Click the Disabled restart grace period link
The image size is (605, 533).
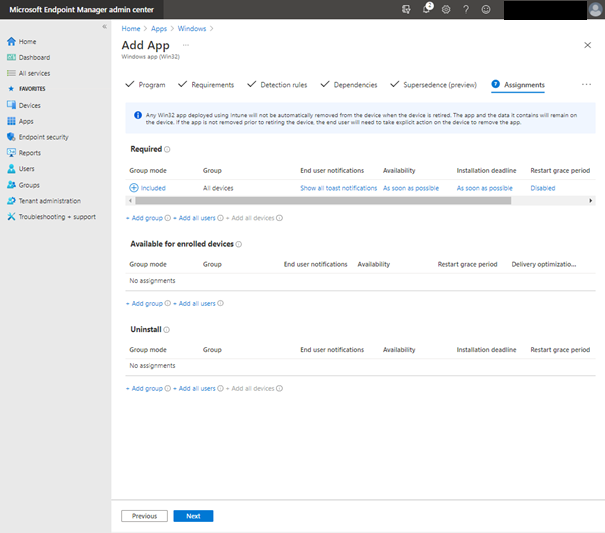coord(542,188)
